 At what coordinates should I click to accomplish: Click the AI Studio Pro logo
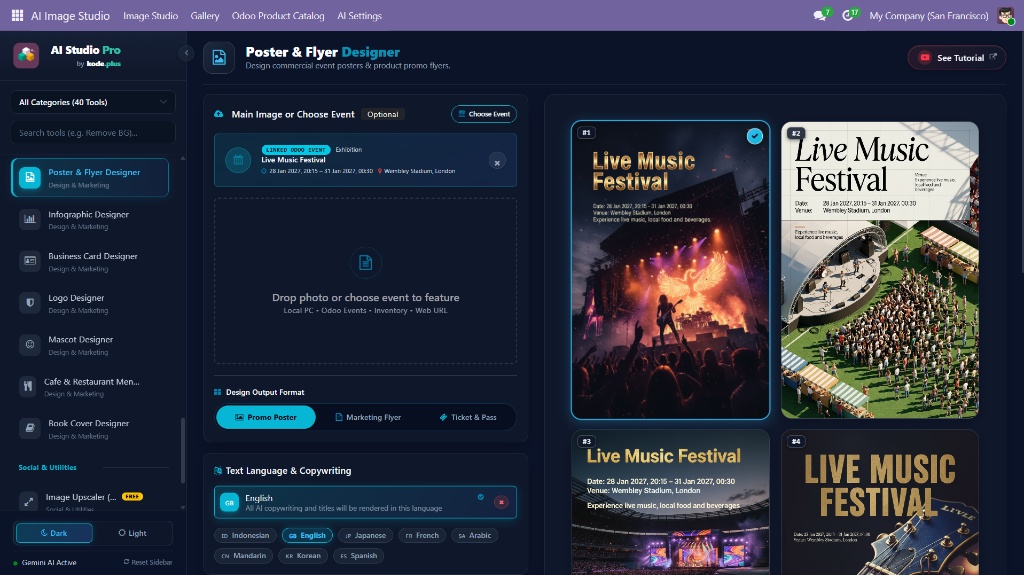[x=26, y=56]
